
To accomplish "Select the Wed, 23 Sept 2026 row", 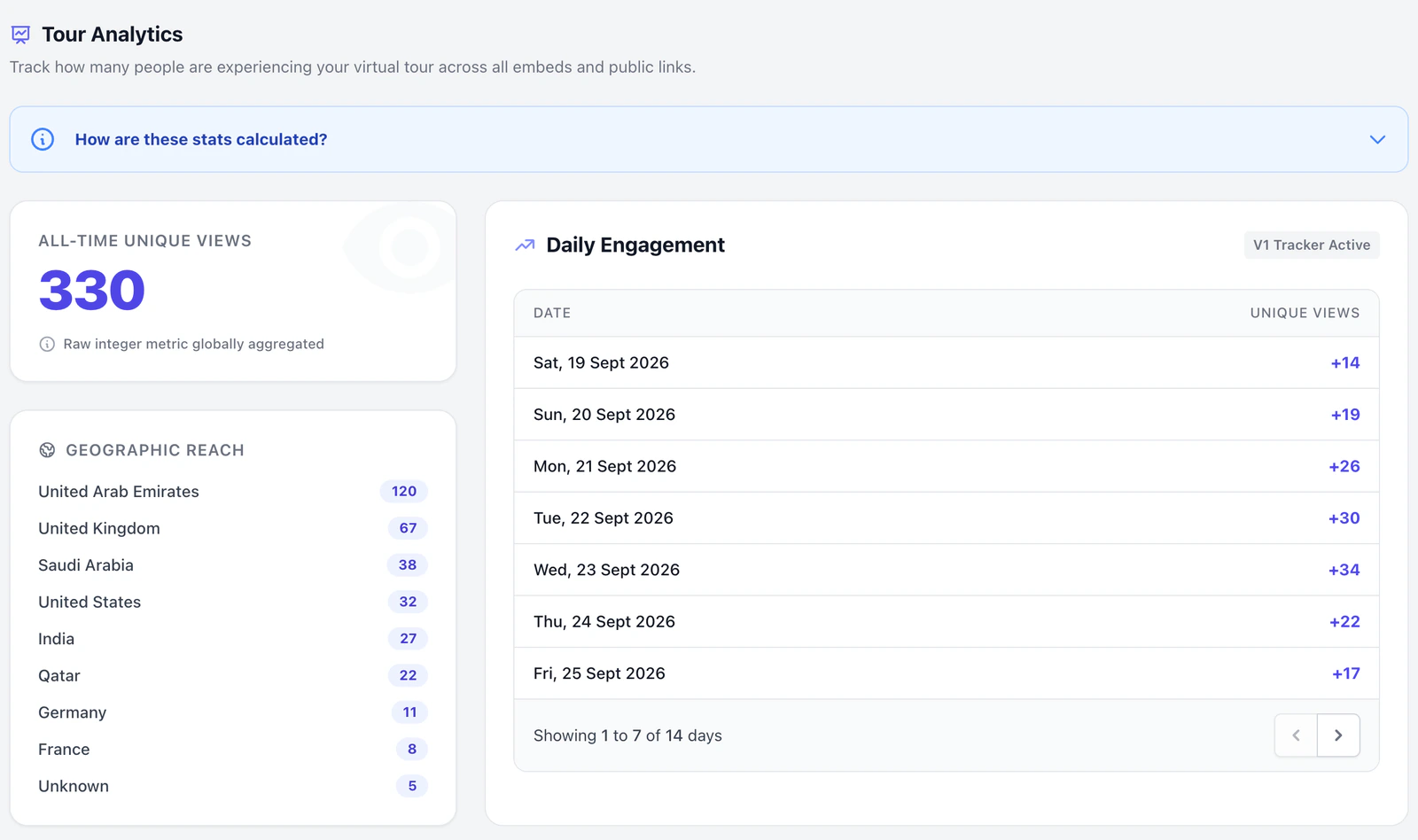I will click(x=947, y=570).
